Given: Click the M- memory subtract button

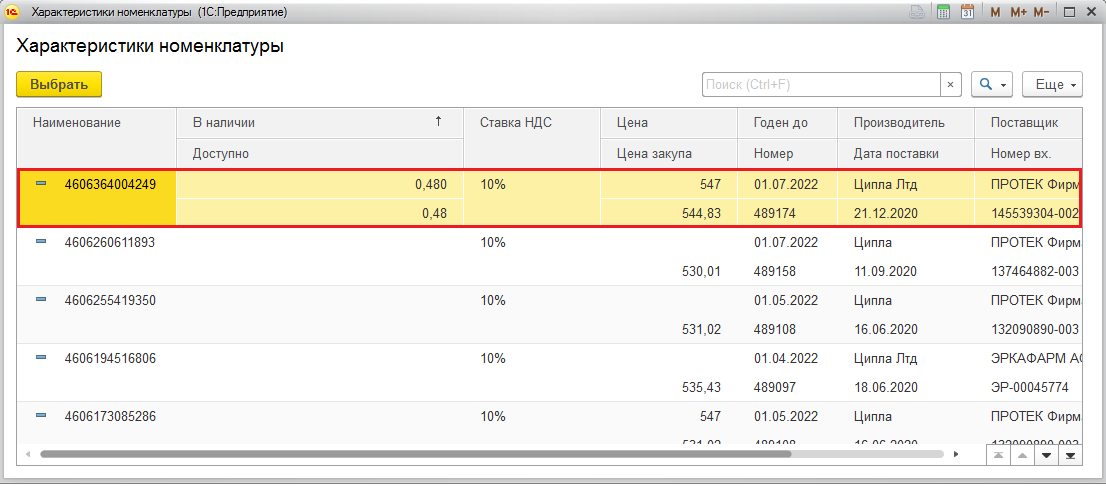Looking at the screenshot, I should [x=1041, y=12].
